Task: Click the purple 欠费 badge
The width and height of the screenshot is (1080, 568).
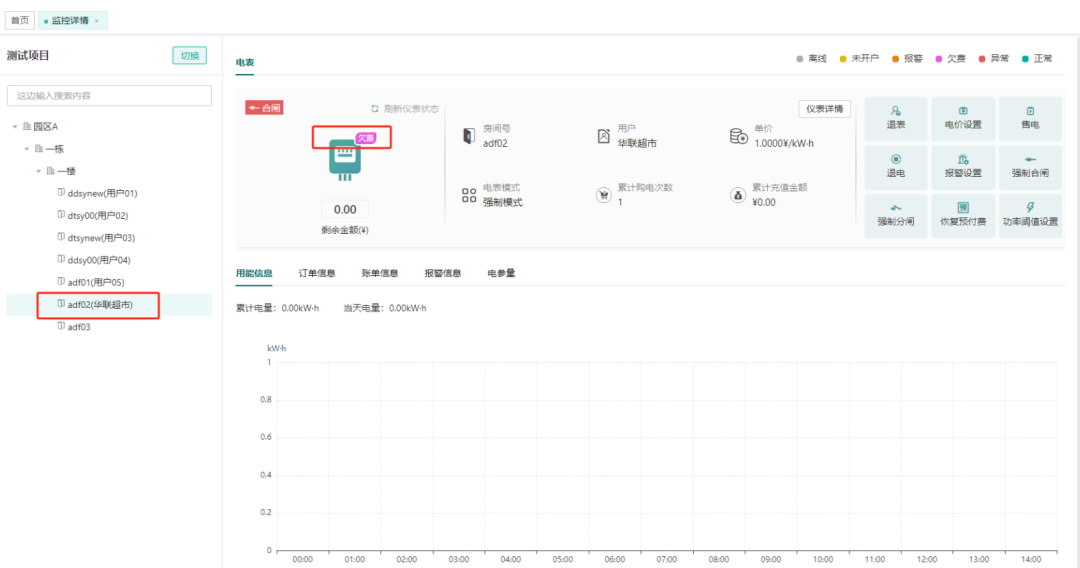Action: 366,138
